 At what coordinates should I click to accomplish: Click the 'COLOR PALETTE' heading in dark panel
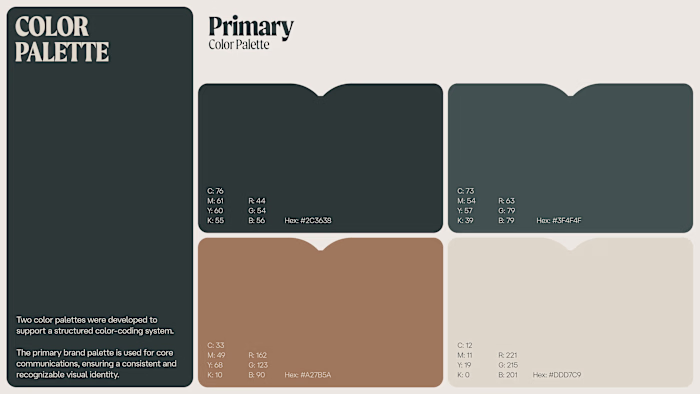(62, 39)
